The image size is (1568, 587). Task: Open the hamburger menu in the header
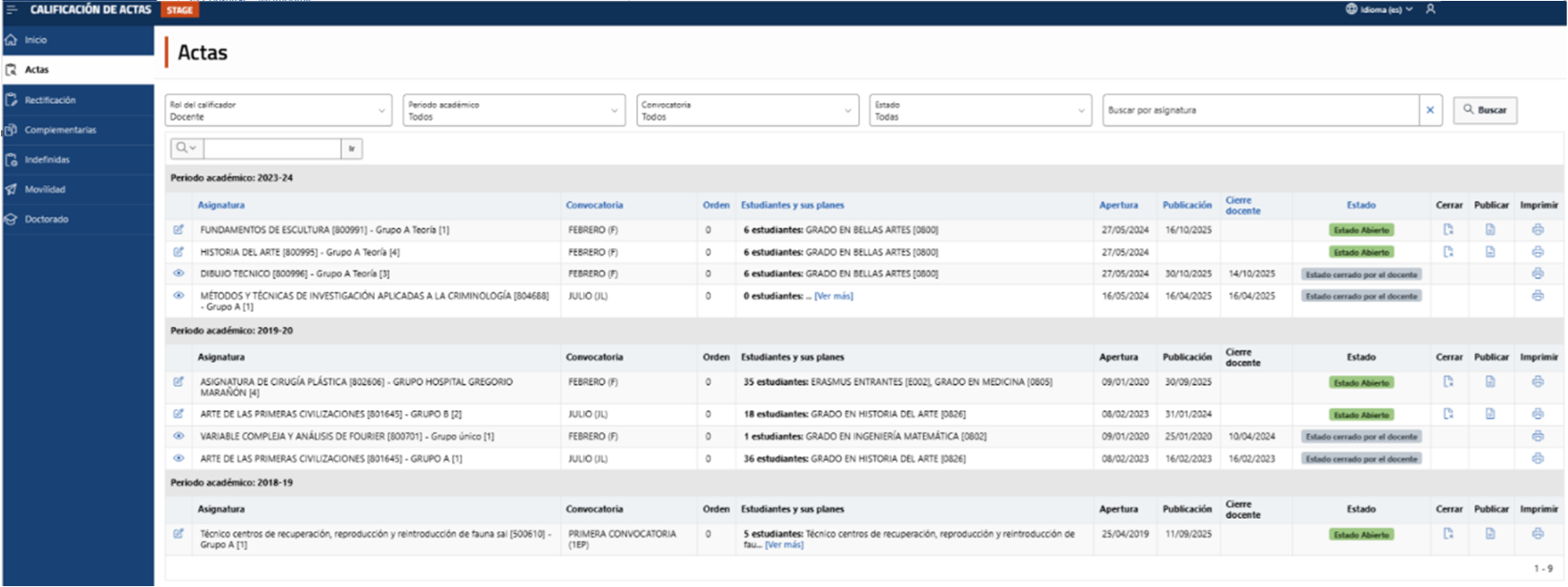click(12, 10)
